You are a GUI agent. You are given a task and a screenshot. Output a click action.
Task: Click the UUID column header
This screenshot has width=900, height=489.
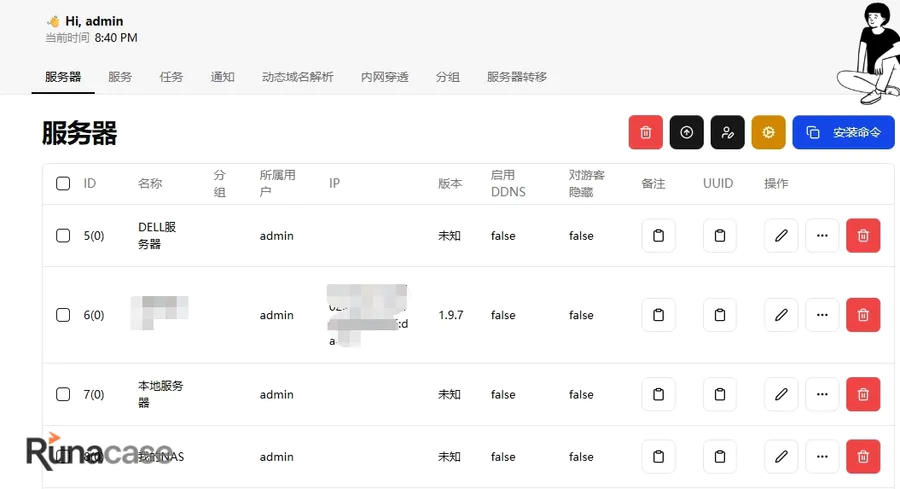[718, 183]
